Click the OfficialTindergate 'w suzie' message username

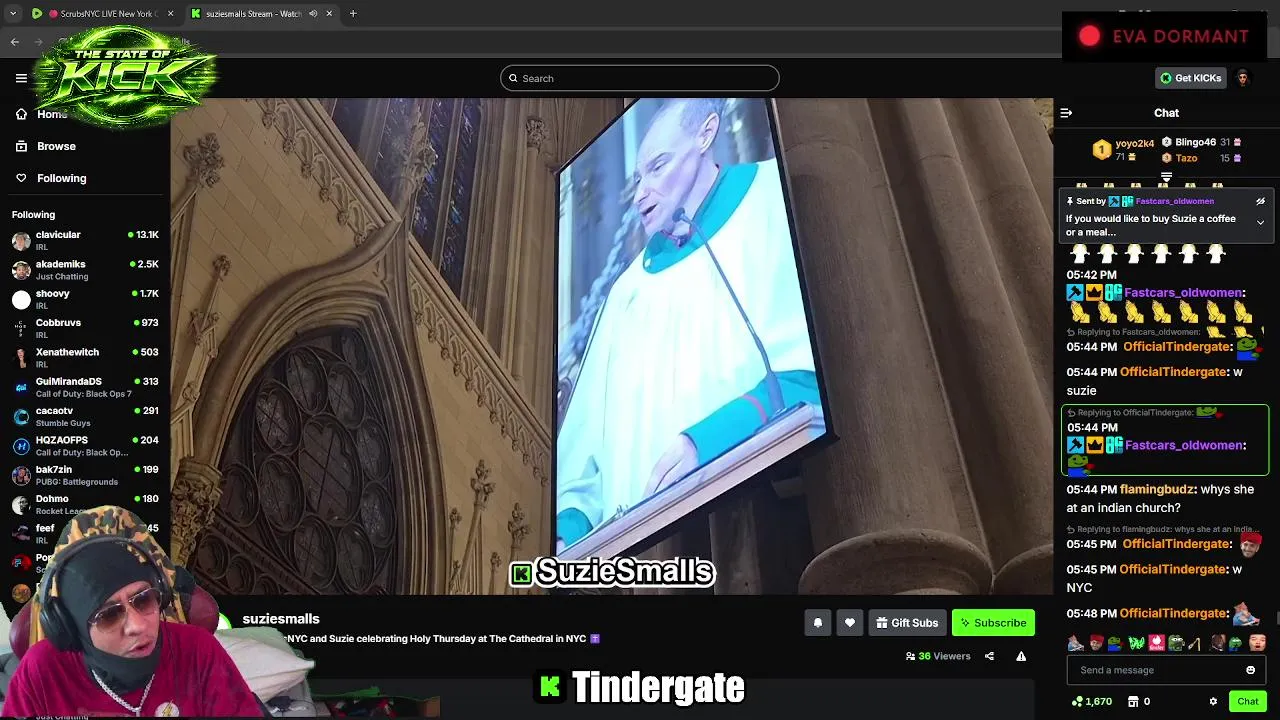tap(1173, 372)
